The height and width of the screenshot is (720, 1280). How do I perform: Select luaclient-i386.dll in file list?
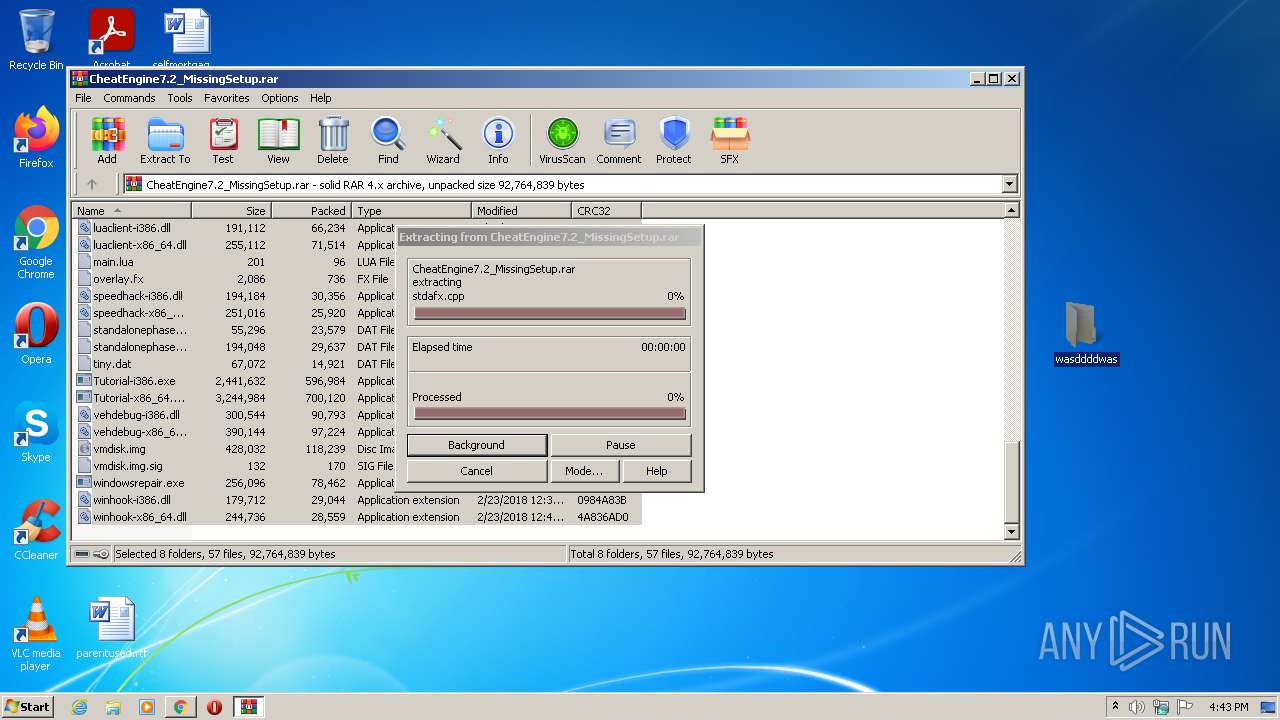point(131,228)
